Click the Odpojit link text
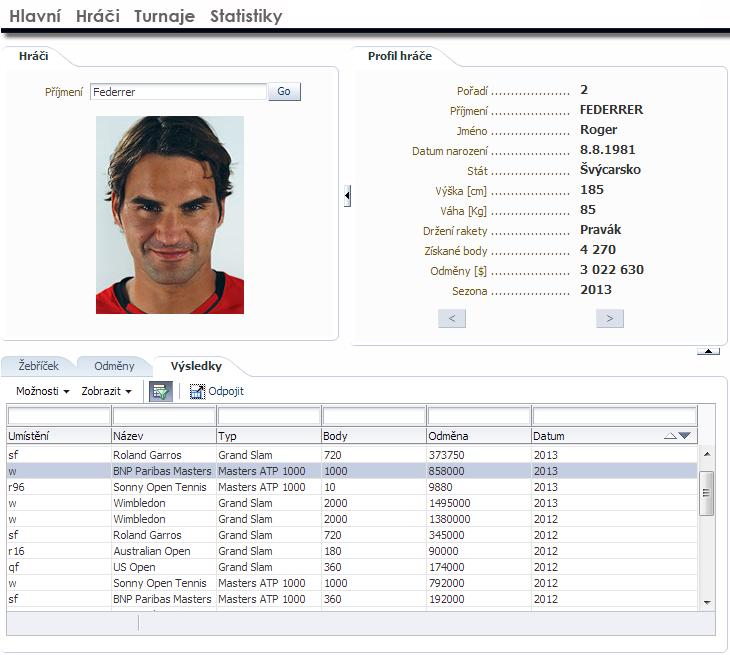730x655 pixels. tap(226, 391)
